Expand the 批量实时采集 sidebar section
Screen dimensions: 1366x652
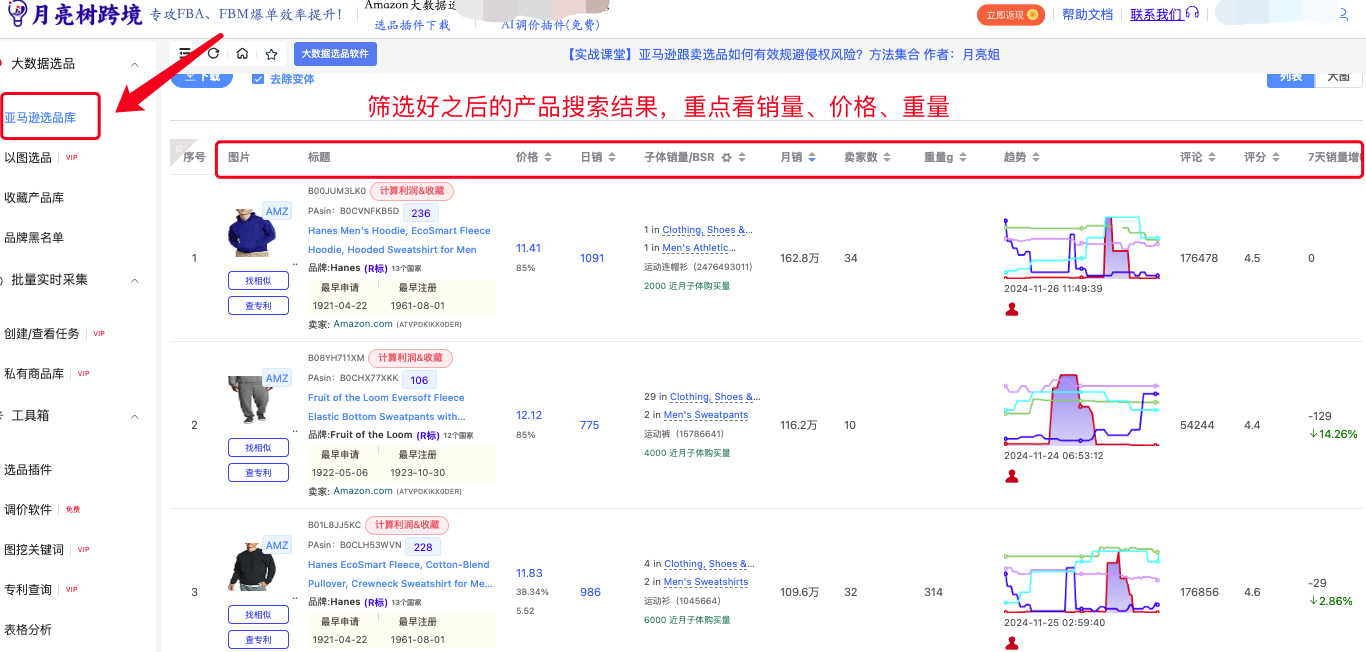point(135,281)
